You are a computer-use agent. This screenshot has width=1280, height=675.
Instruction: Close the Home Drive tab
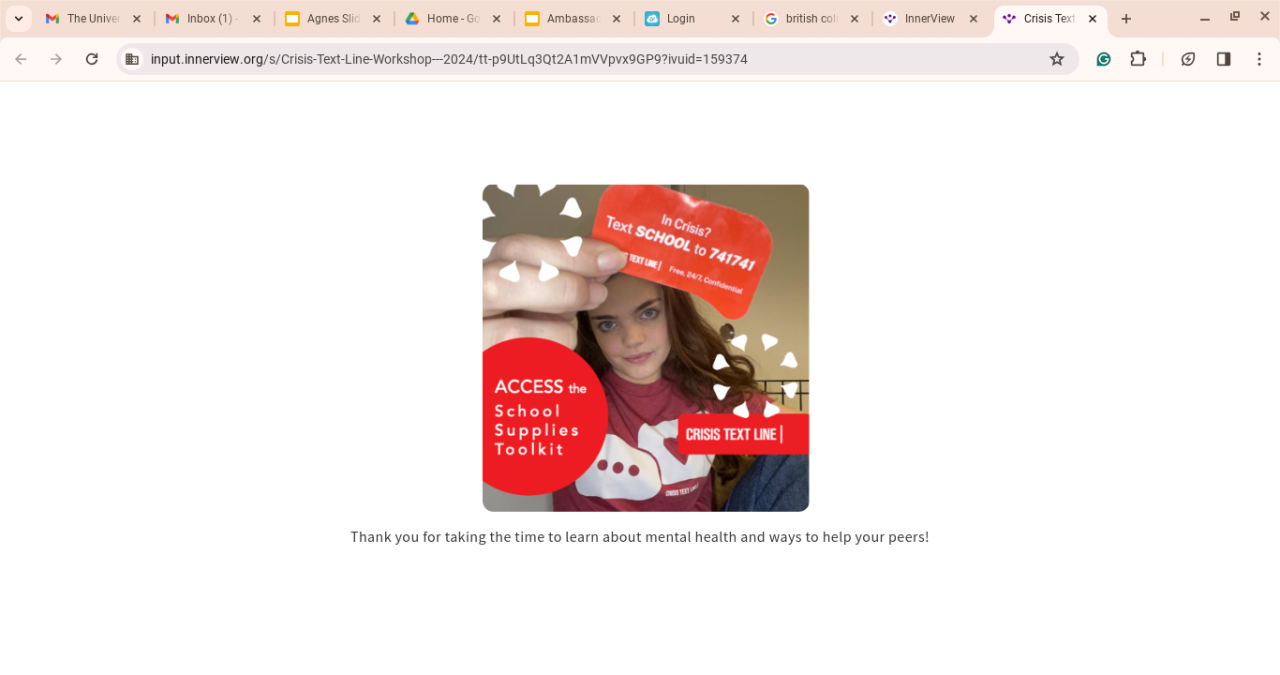click(x=497, y=19)
